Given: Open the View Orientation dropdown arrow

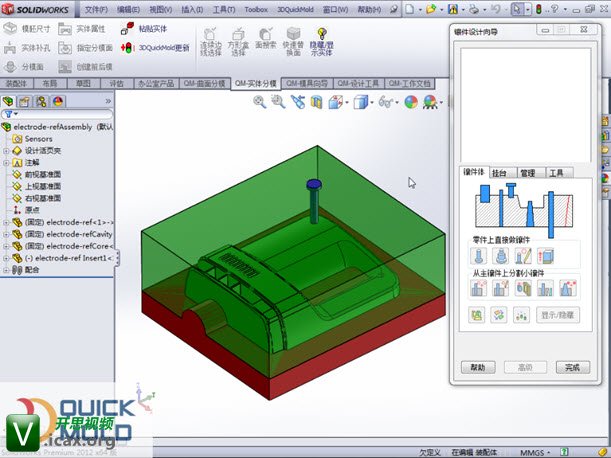Looking at the screenshot, I should (x=347, y=103).
